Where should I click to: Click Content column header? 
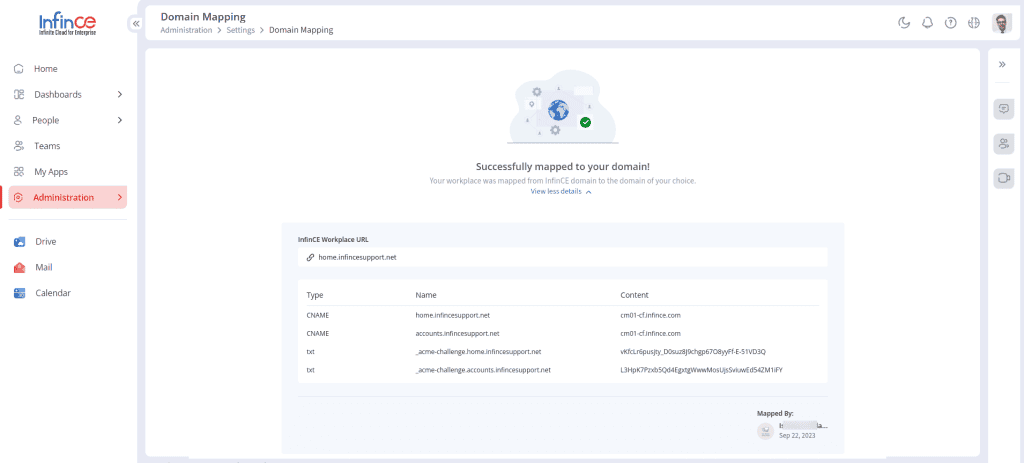(x=634, y=295)
